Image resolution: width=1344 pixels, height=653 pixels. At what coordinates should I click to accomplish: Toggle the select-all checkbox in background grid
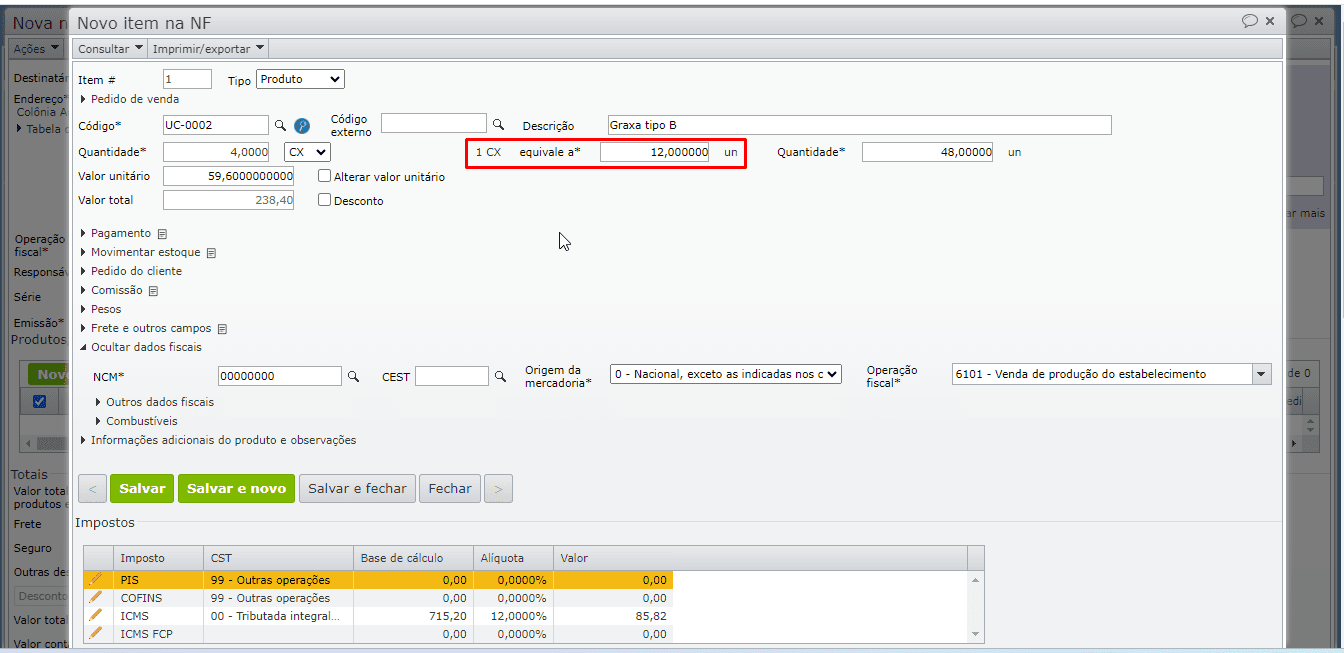39,402
